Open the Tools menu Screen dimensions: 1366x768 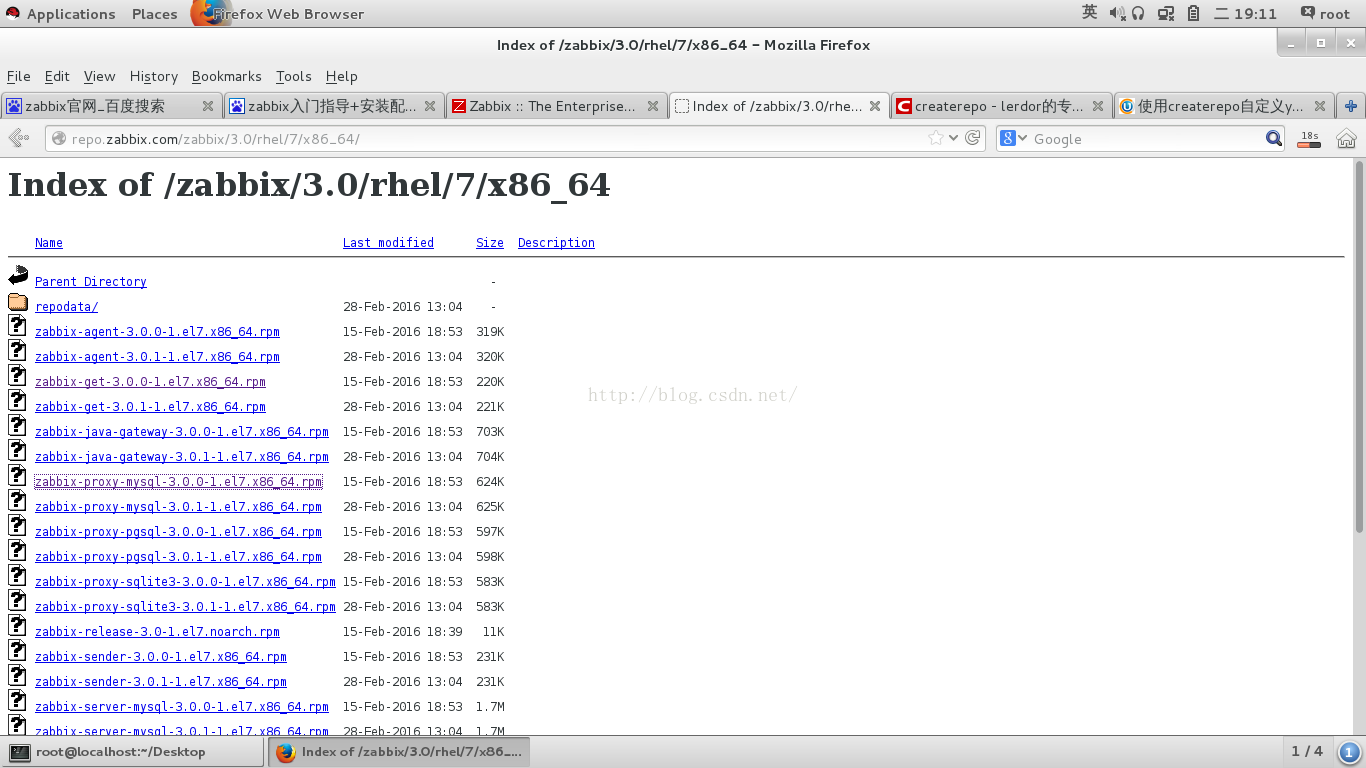tap(294, 76)
